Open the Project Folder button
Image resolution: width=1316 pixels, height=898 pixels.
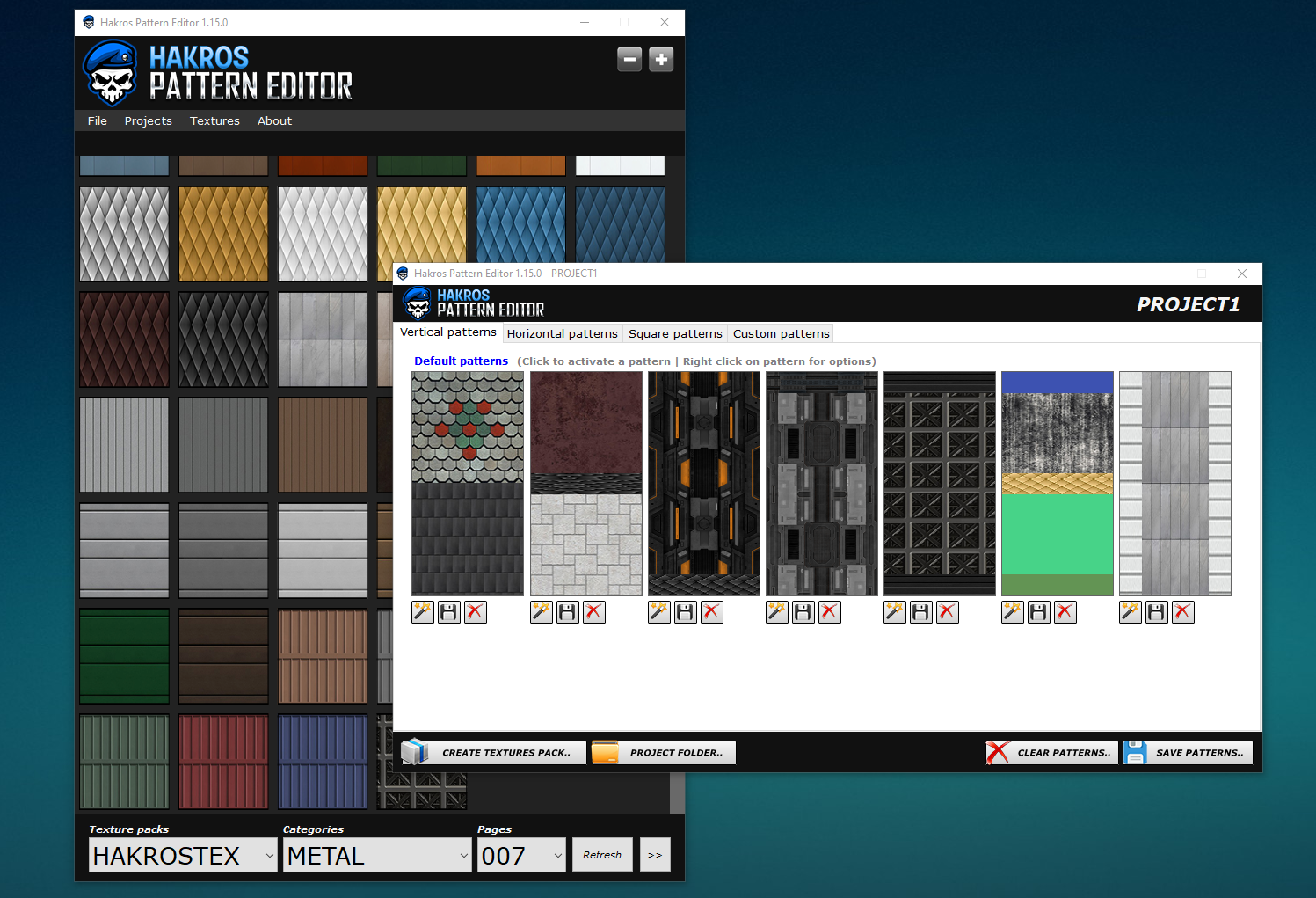pyautogui.click(x=664, y=753)
